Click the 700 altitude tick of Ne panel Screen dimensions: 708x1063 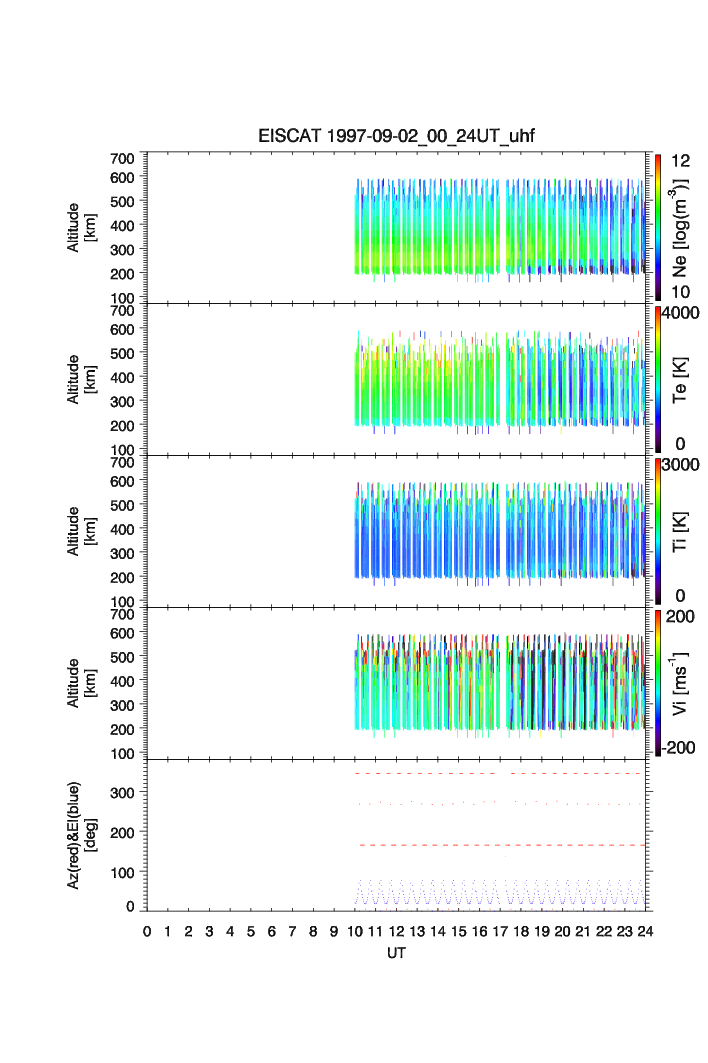[x=123, y=159]
